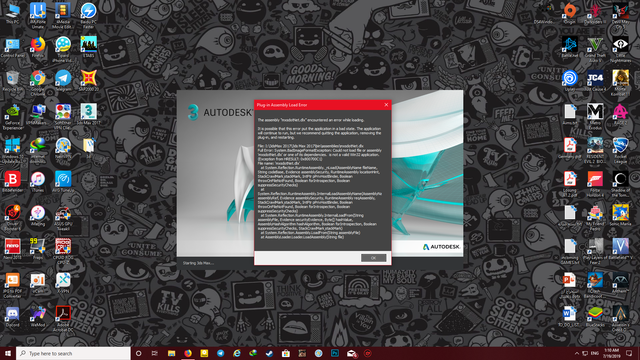This screenshot has height=360, width=640.
Task: Open the Assassin's Creed Odyssey shortcut
Action: coord(620,319)
